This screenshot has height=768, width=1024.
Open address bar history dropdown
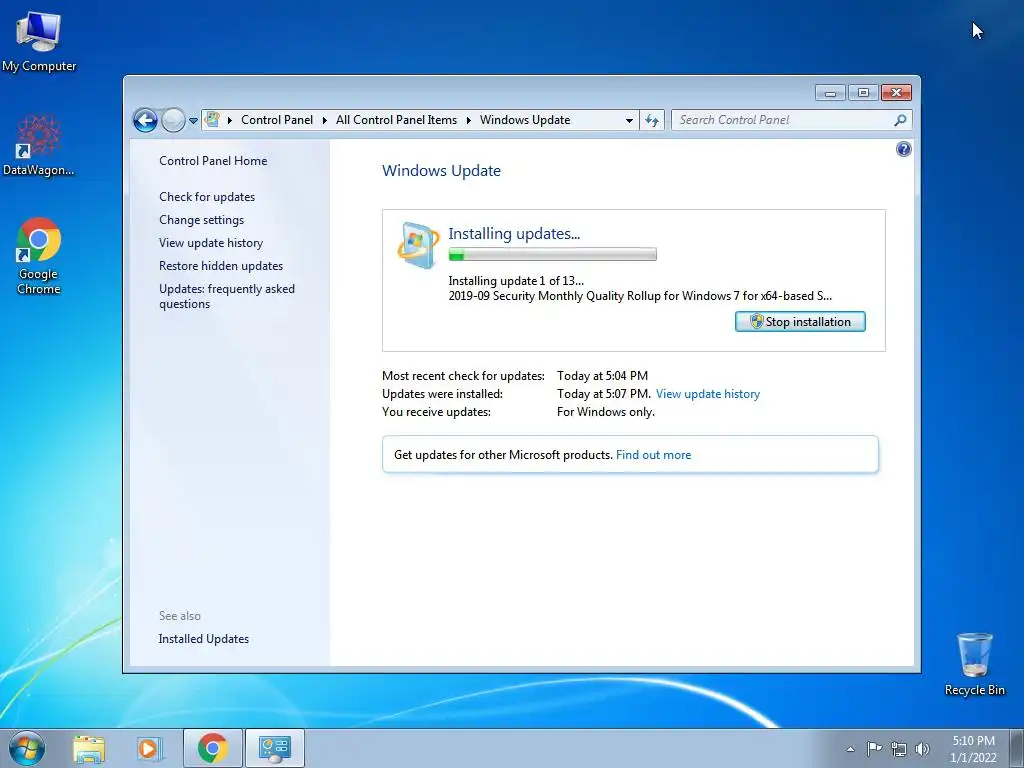tap(629, 121)
